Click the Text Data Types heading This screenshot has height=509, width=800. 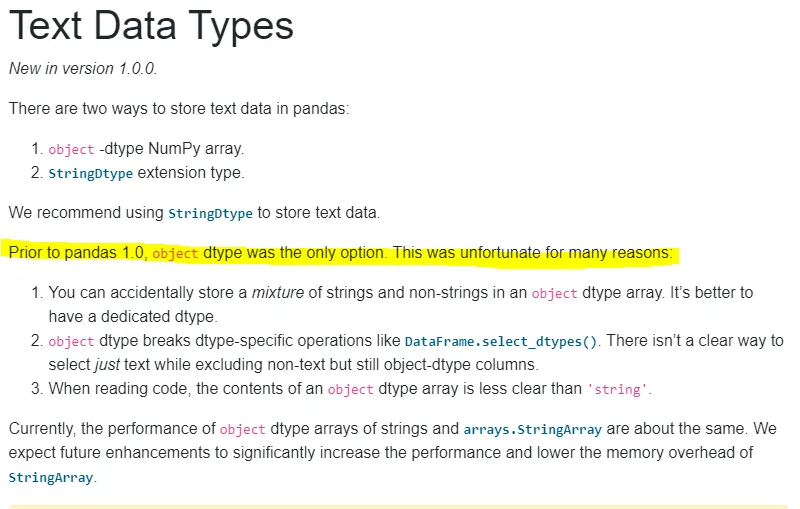151,26
